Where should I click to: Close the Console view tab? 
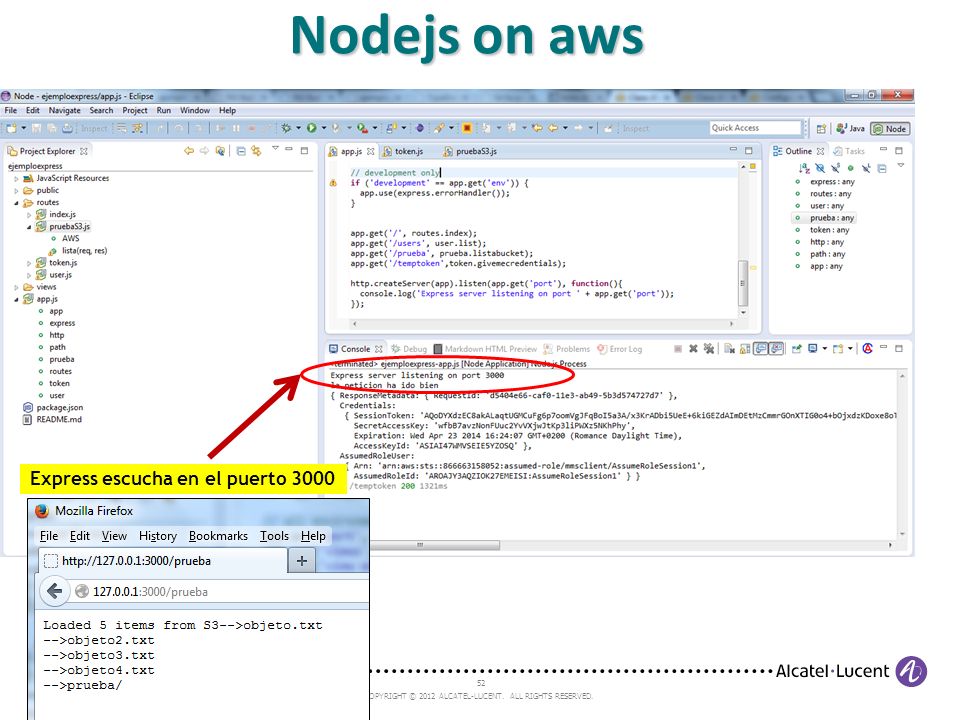(379, 349)
